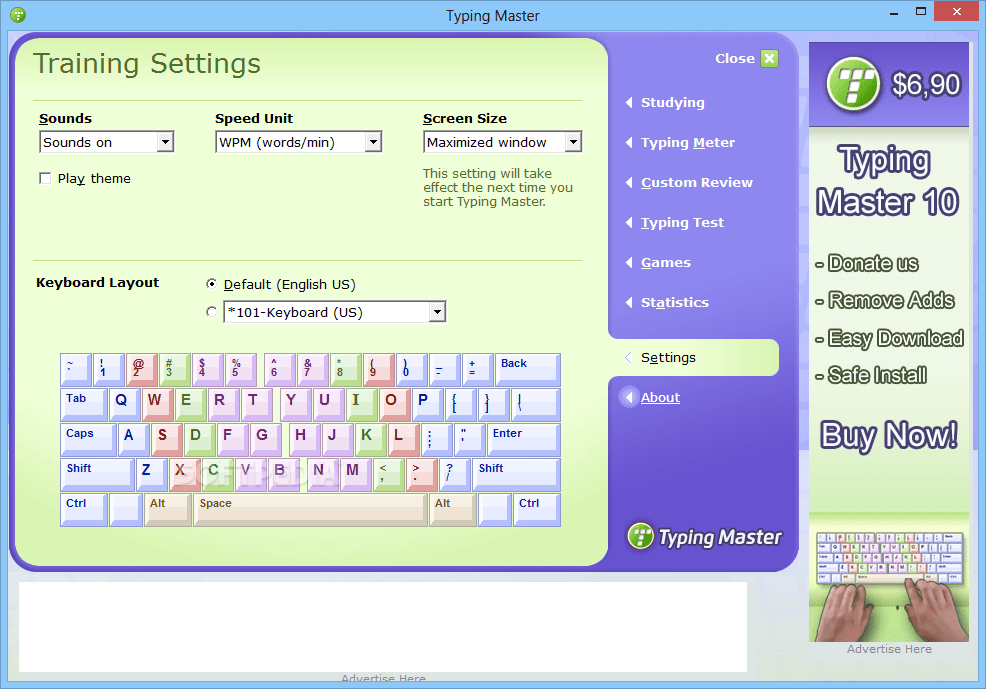Click the round arrow icon beside About
The image size is (986, 689).
coord(628,397)
